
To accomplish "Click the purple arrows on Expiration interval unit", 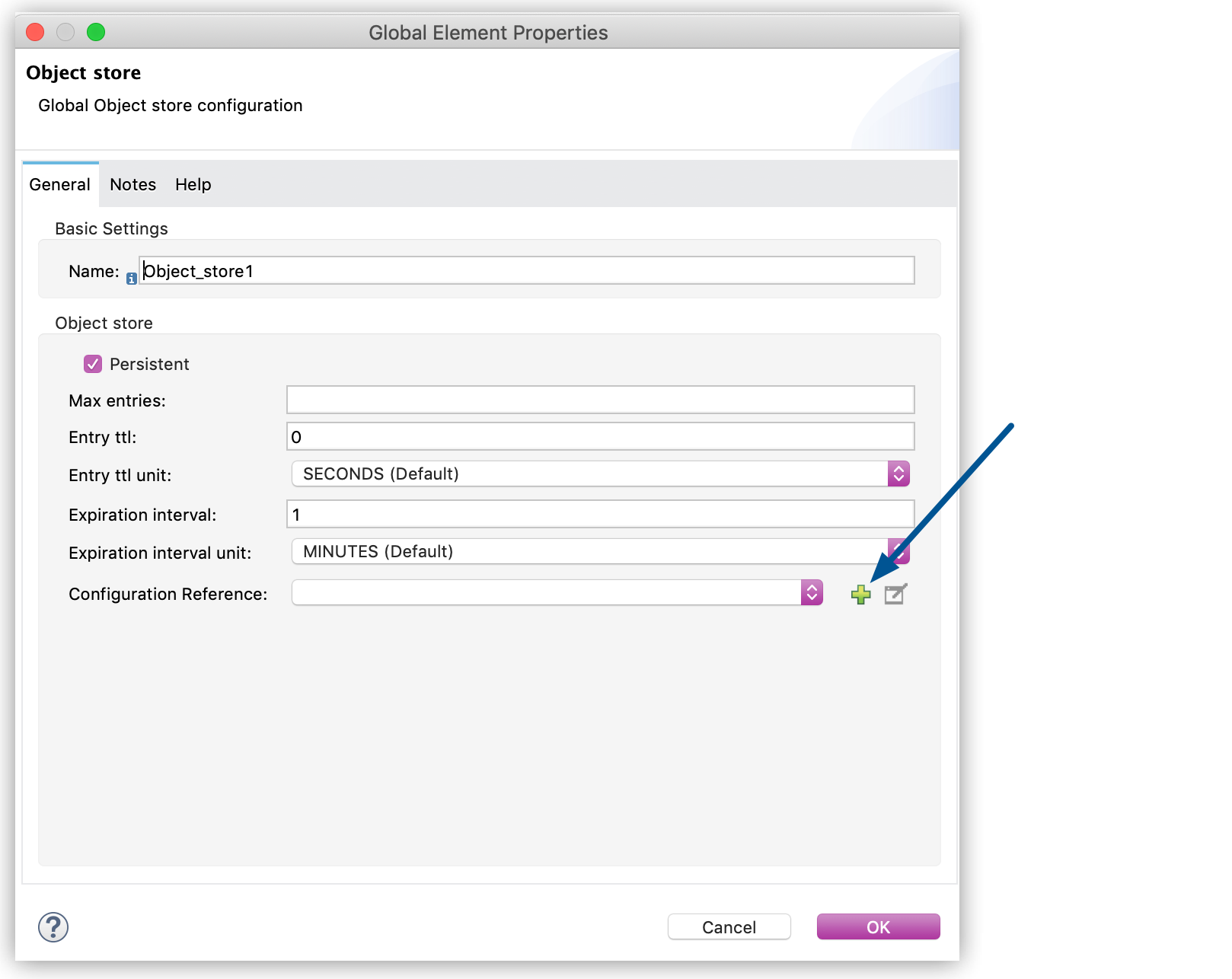I will 900,551.
